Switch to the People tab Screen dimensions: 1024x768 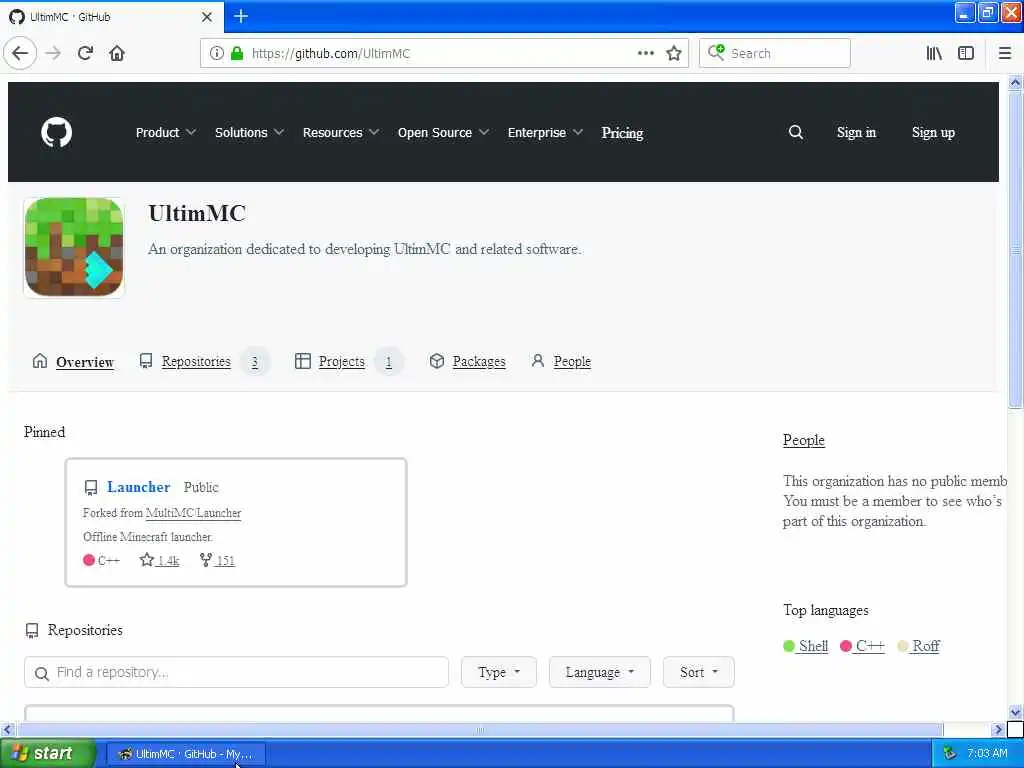click(x=560, y=362)
